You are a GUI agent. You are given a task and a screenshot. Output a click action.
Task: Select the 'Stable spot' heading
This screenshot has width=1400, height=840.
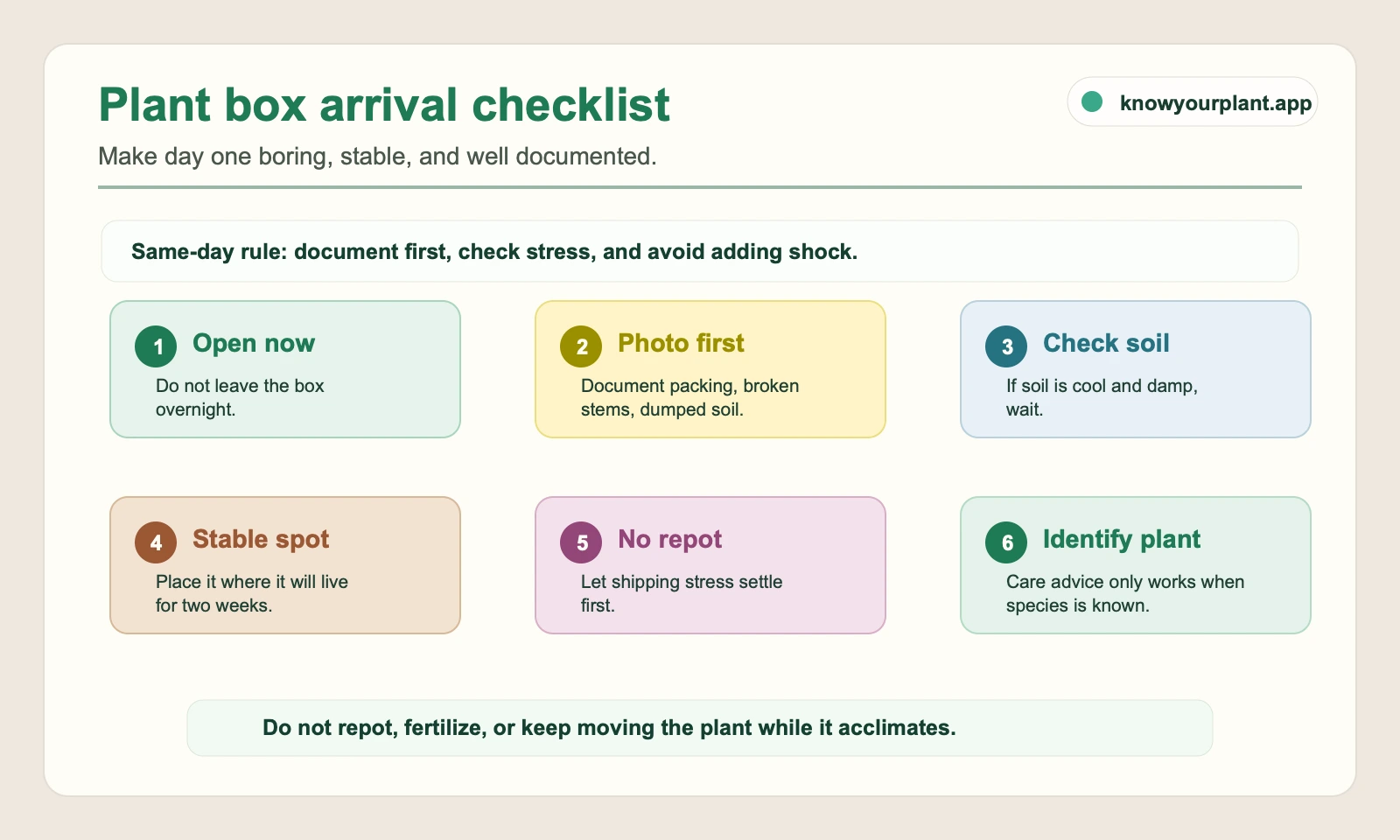click(261, 539)
